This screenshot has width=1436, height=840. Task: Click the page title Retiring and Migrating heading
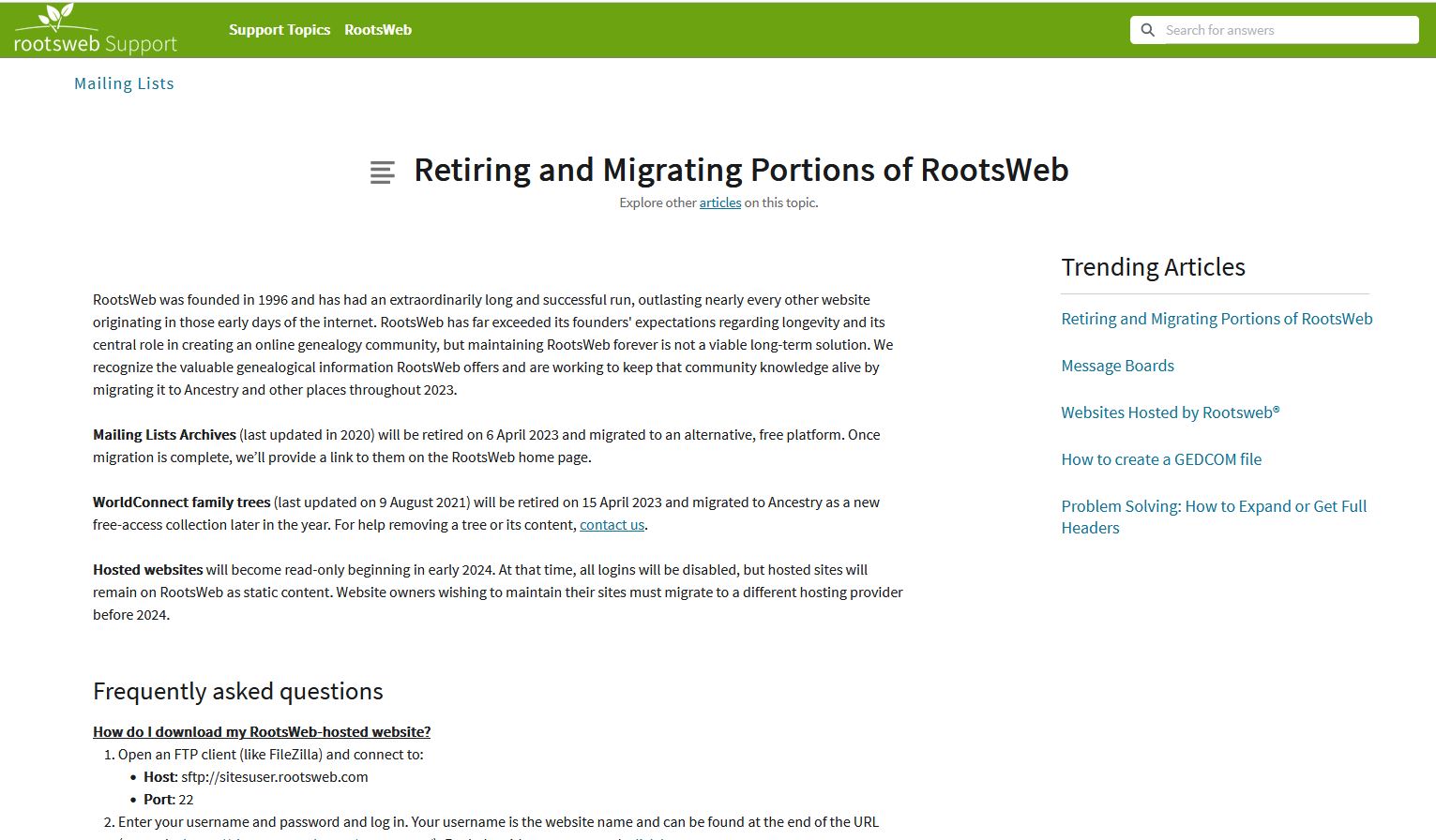[741, 170]
